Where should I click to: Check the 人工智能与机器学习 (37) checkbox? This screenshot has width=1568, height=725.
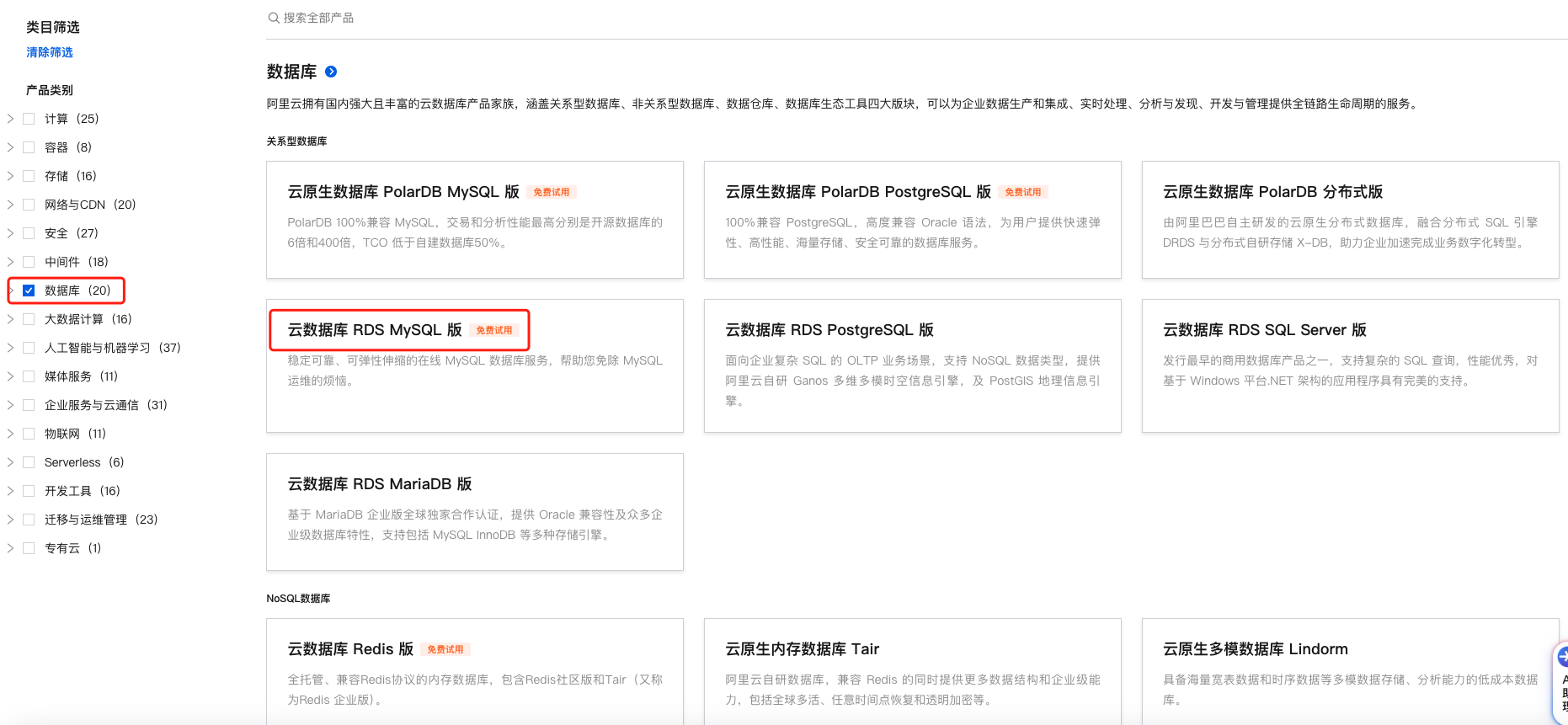coord(29,348)
